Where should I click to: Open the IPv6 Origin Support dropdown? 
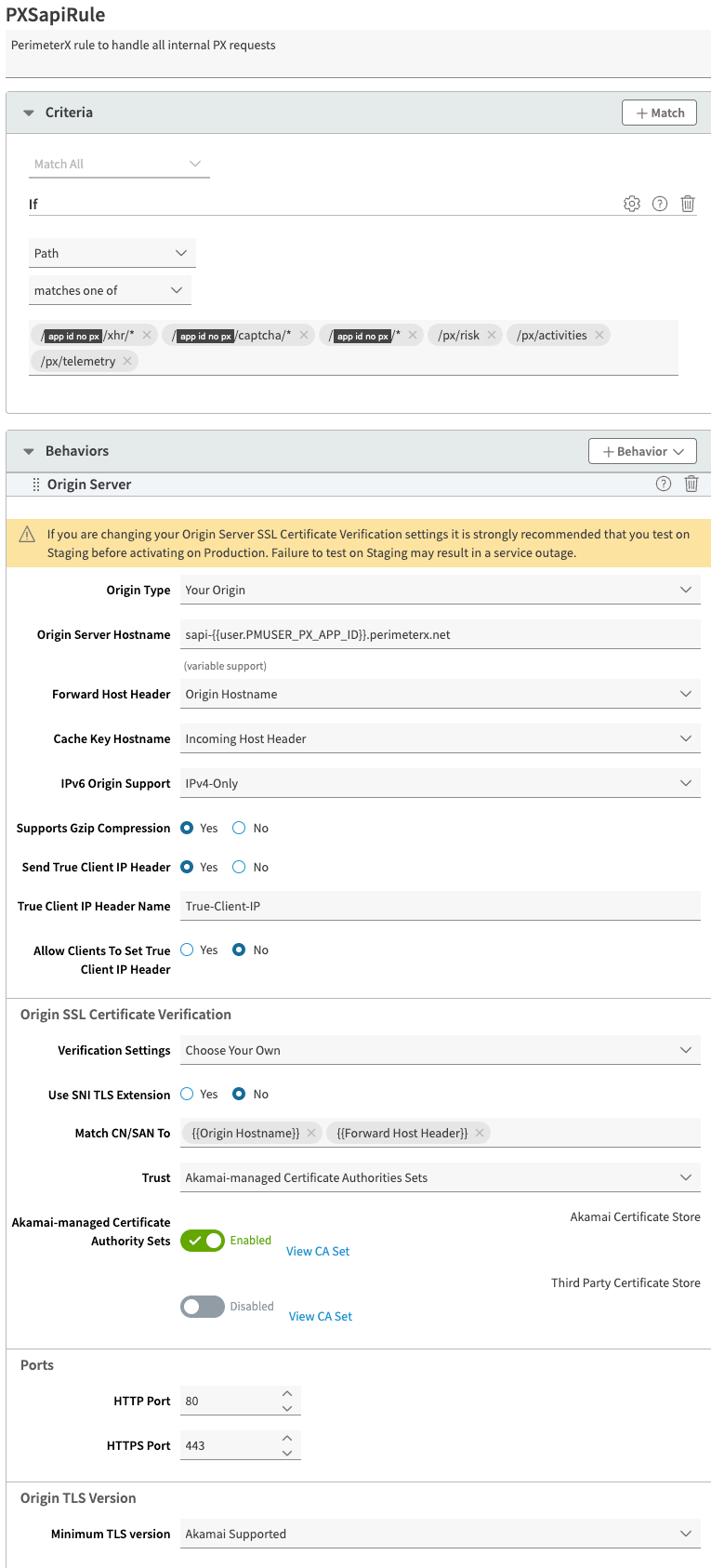(x=440, y=783)
